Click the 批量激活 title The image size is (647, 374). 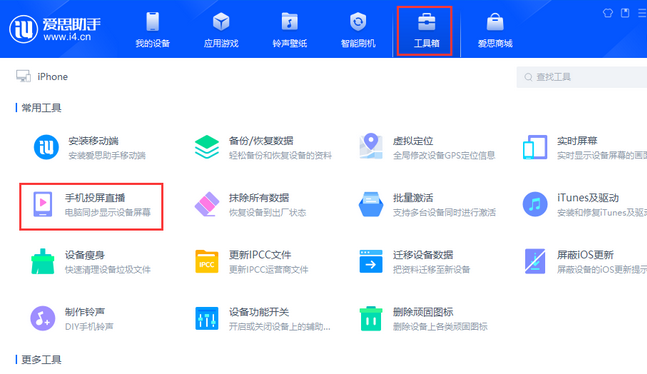pyautogui.click(x=413, y=198)
